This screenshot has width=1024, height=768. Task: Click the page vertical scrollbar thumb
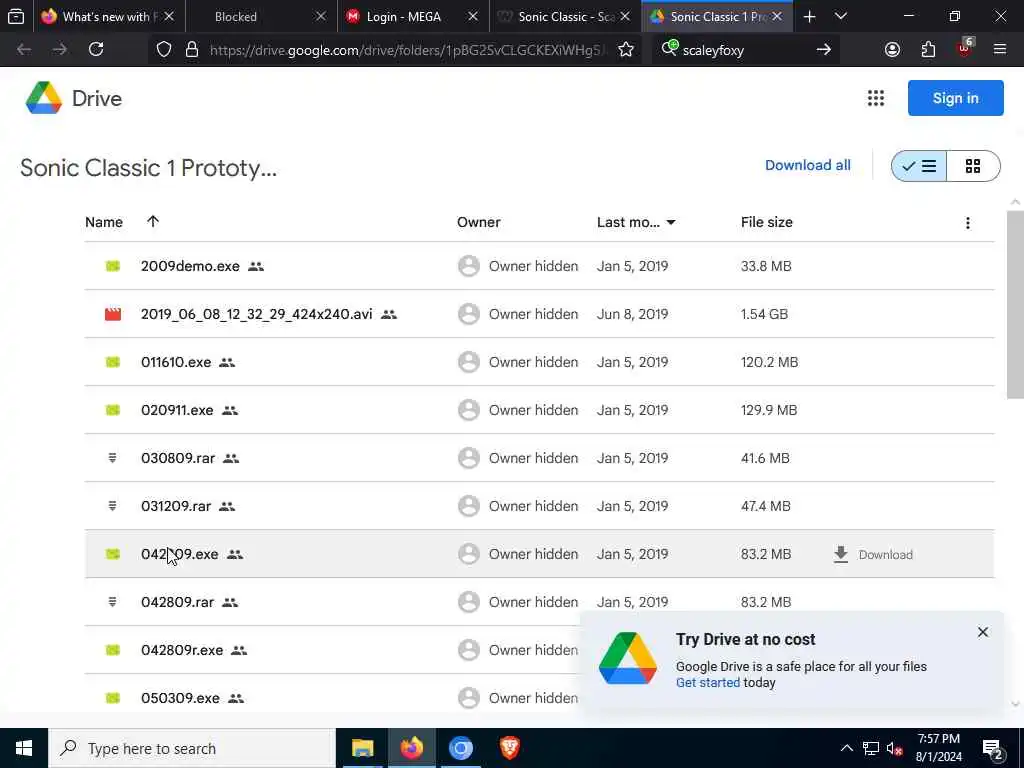(1015, 304)
